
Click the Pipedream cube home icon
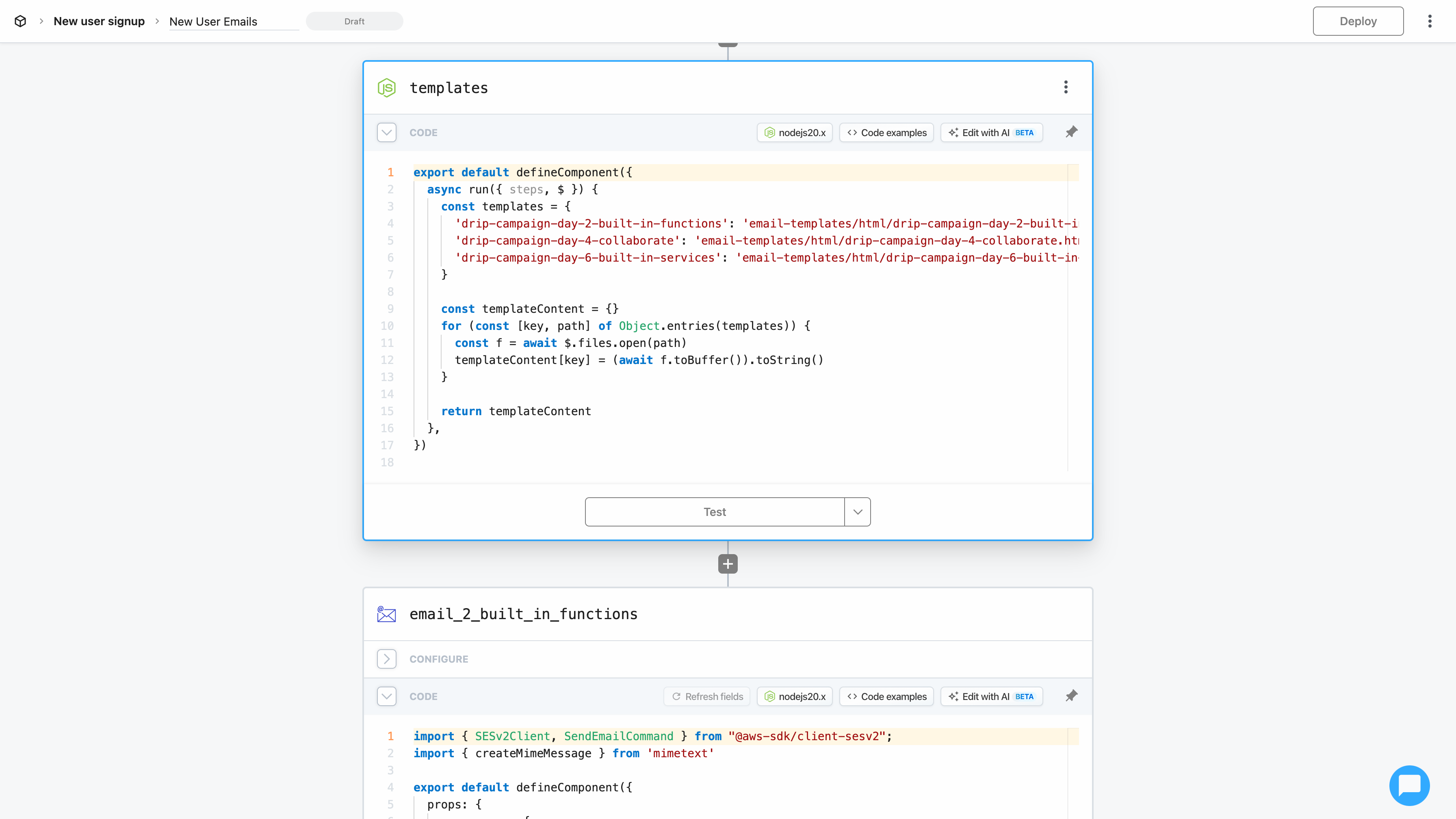click(x=20, y=22)
